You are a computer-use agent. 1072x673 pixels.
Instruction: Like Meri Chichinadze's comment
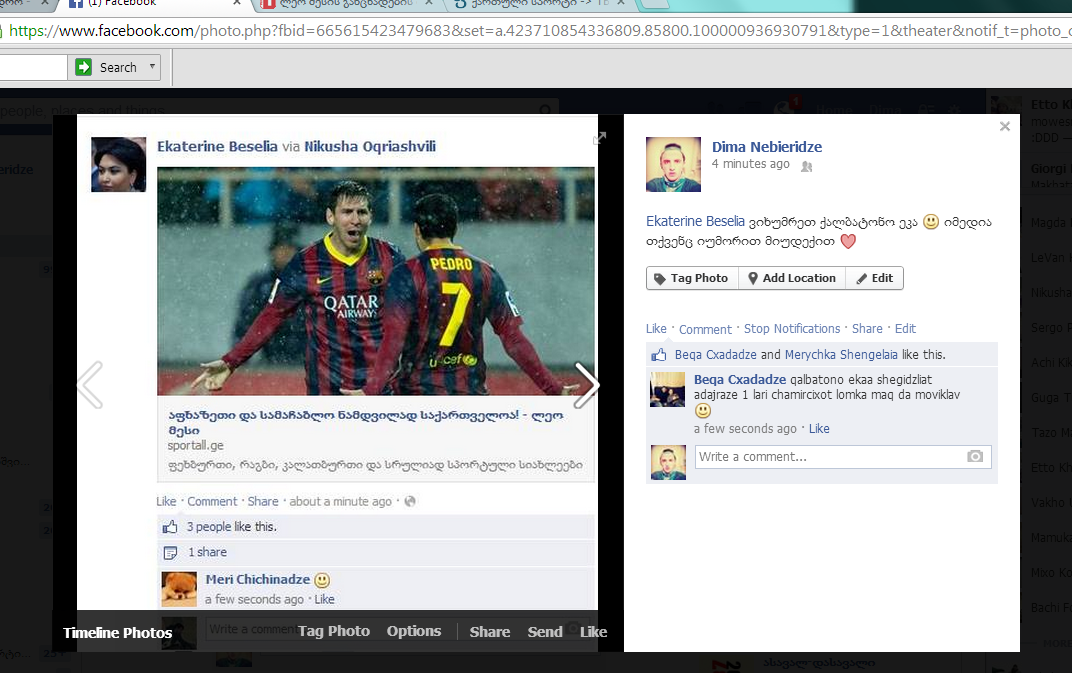[x=325, y=599]
